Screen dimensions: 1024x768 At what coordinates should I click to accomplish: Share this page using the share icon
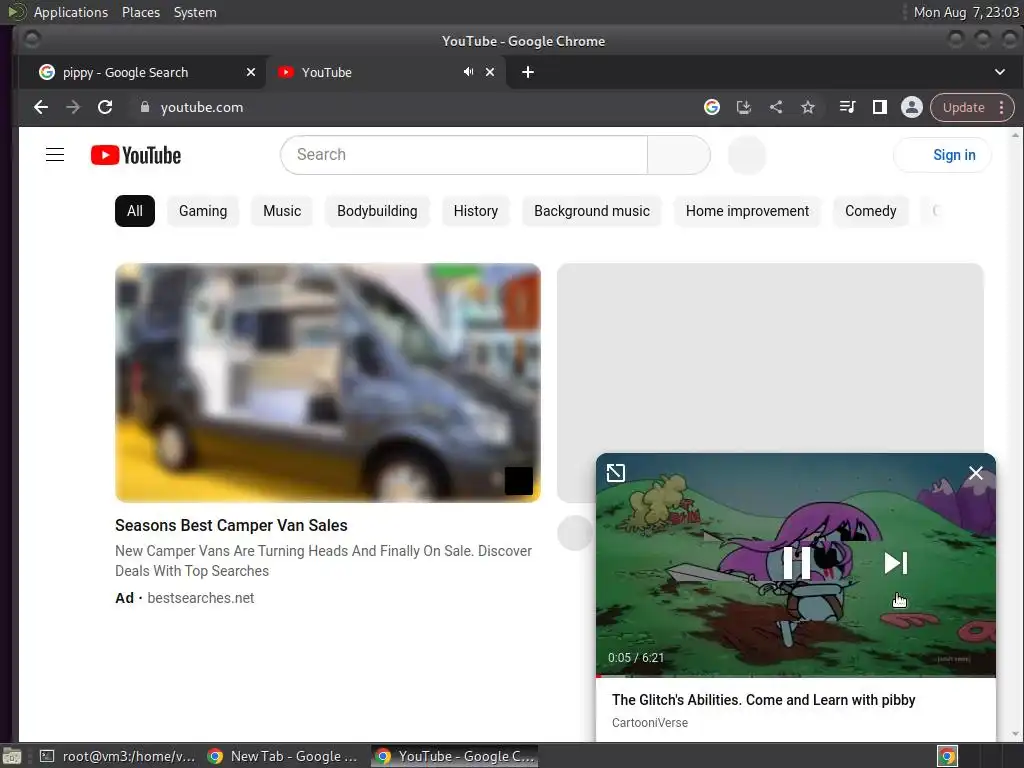point(776,107)
